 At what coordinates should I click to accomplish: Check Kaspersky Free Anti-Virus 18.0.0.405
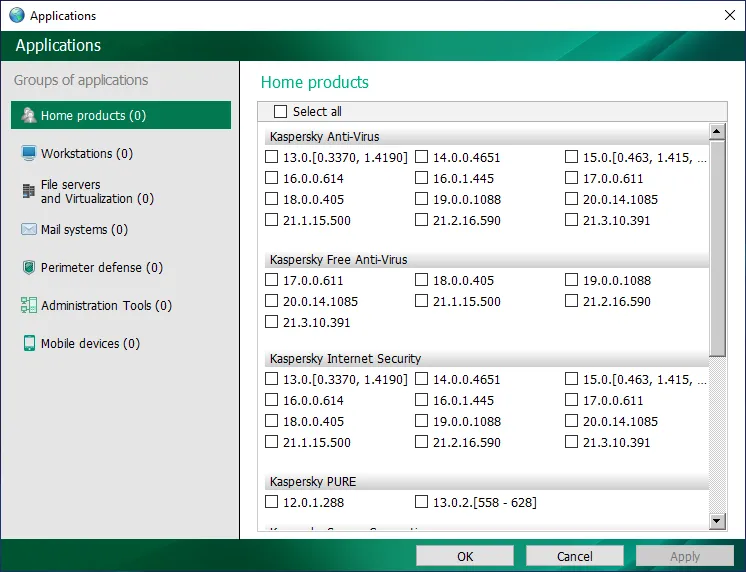pos(421,280)
